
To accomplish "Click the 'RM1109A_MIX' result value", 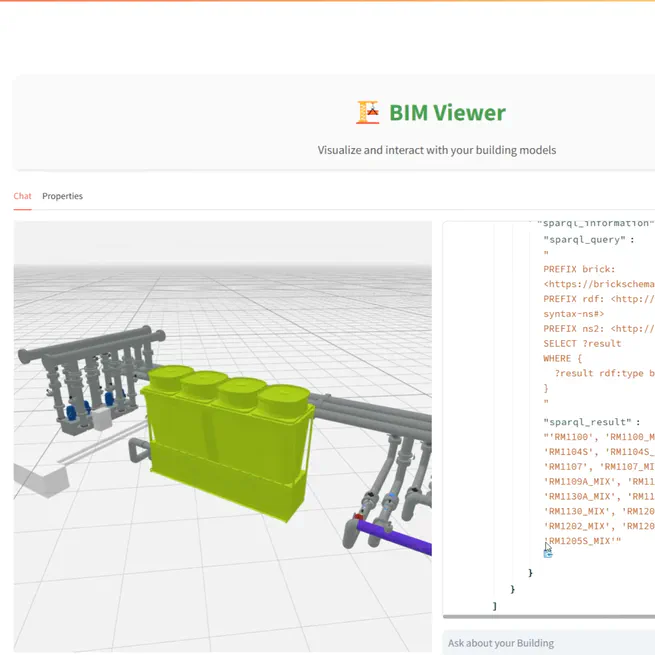I will [x=579, y=482].
